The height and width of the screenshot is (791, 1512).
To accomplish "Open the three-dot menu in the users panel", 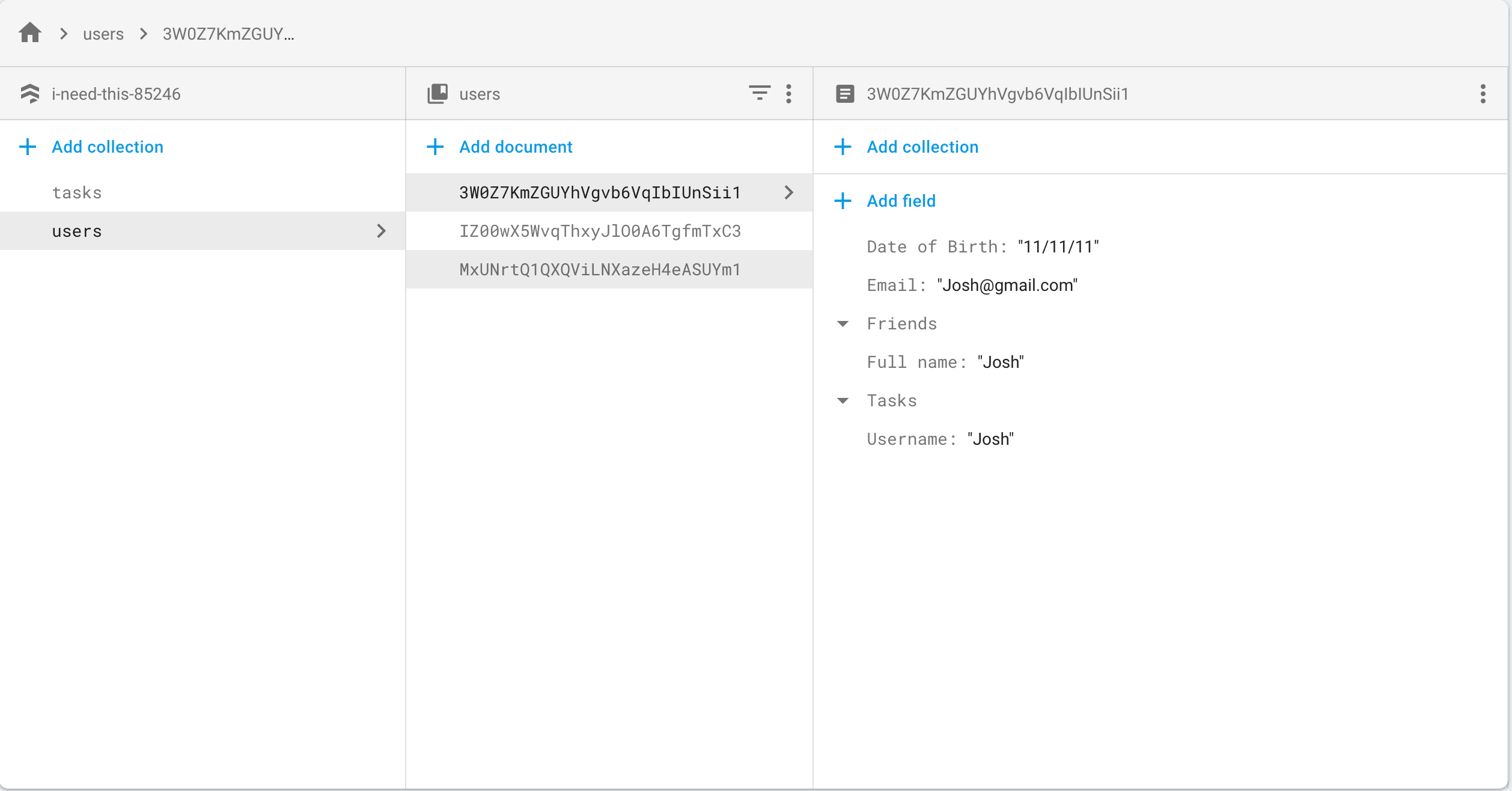I will [x=789, y=93].
